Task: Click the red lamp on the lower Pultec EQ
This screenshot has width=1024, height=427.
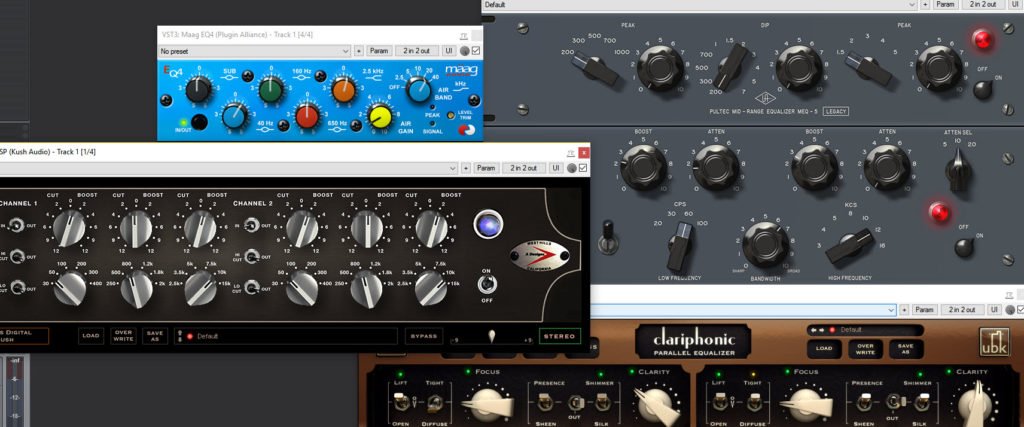Action: tap(939, 213)
